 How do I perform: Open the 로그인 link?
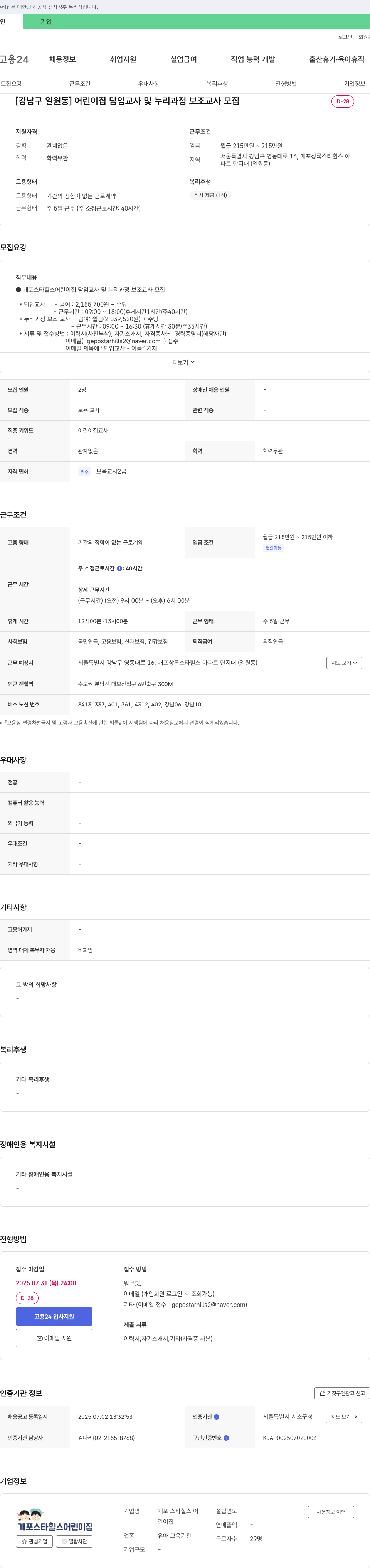(x=345, y=37)
